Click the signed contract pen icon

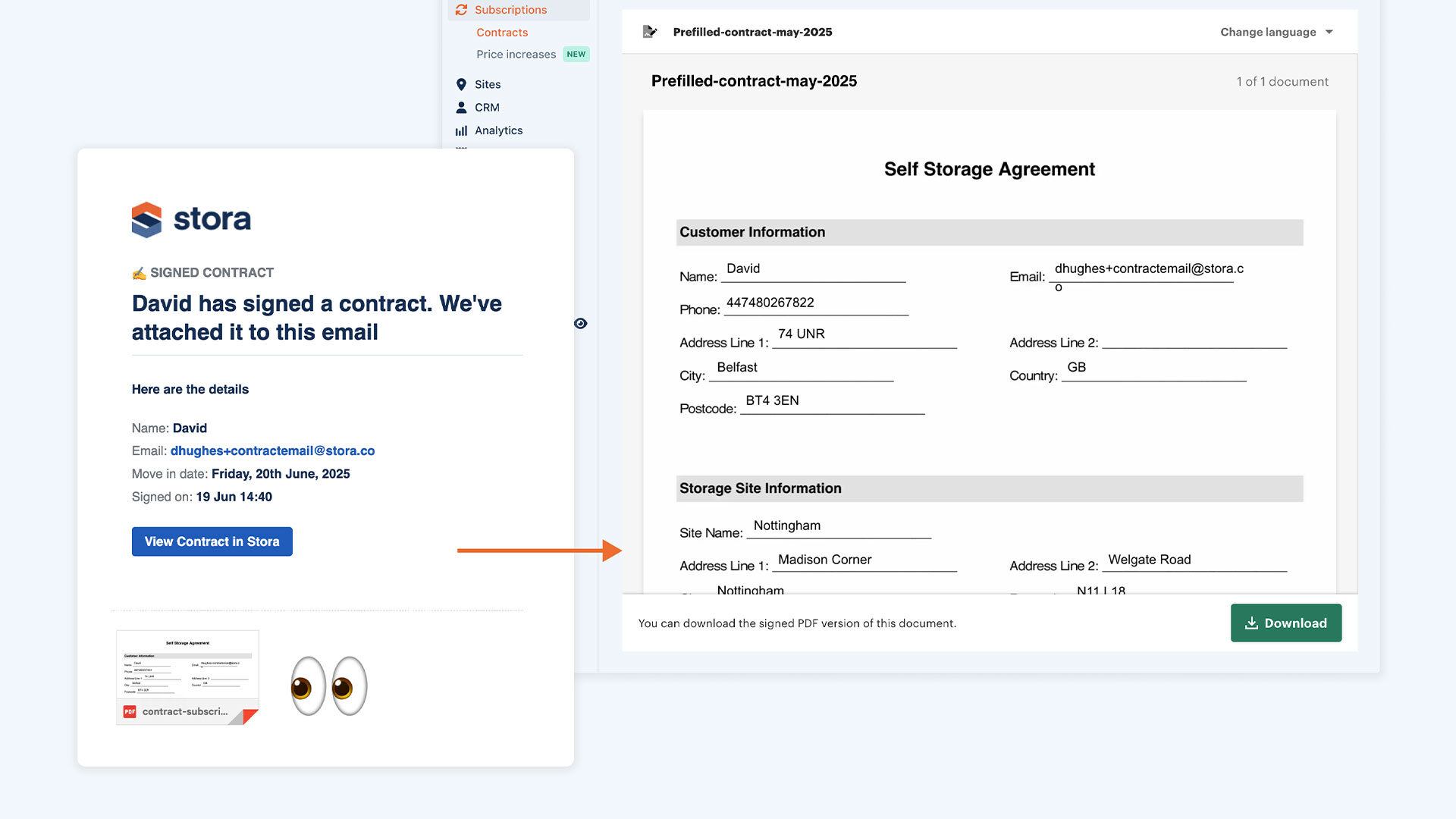(140, 271)
